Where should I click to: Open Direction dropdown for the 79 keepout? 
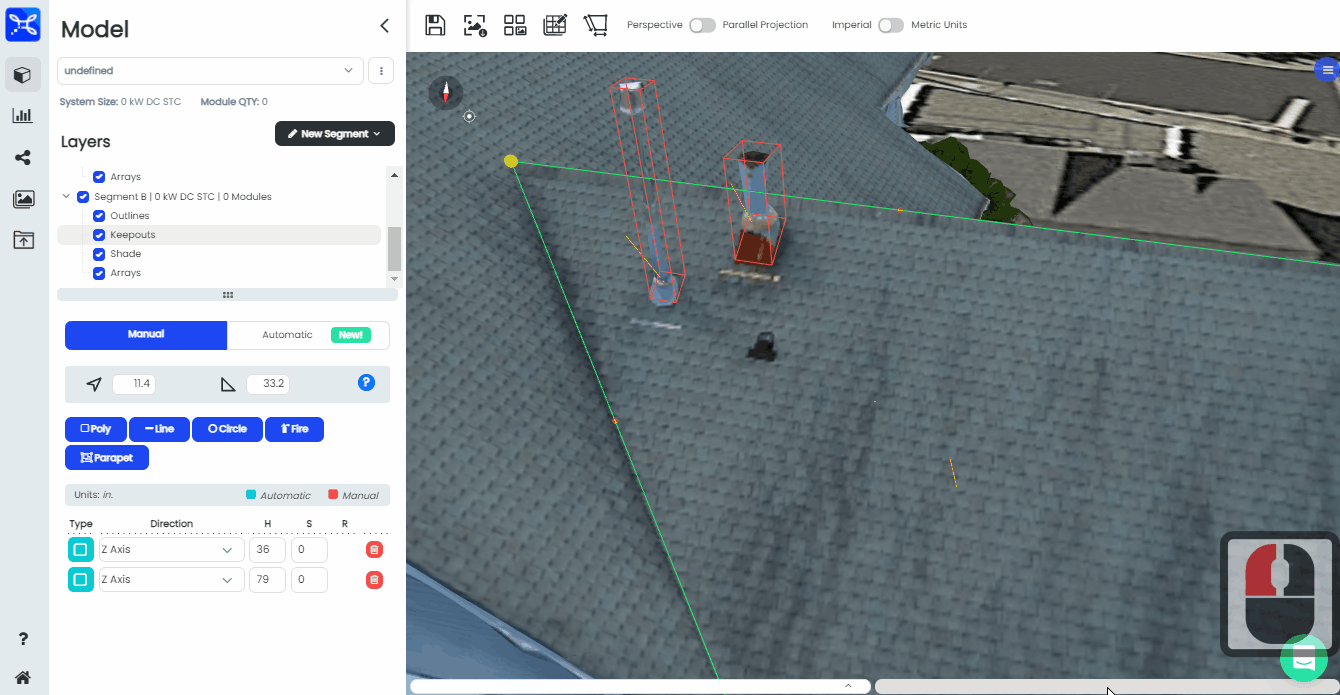pos(171,580)
